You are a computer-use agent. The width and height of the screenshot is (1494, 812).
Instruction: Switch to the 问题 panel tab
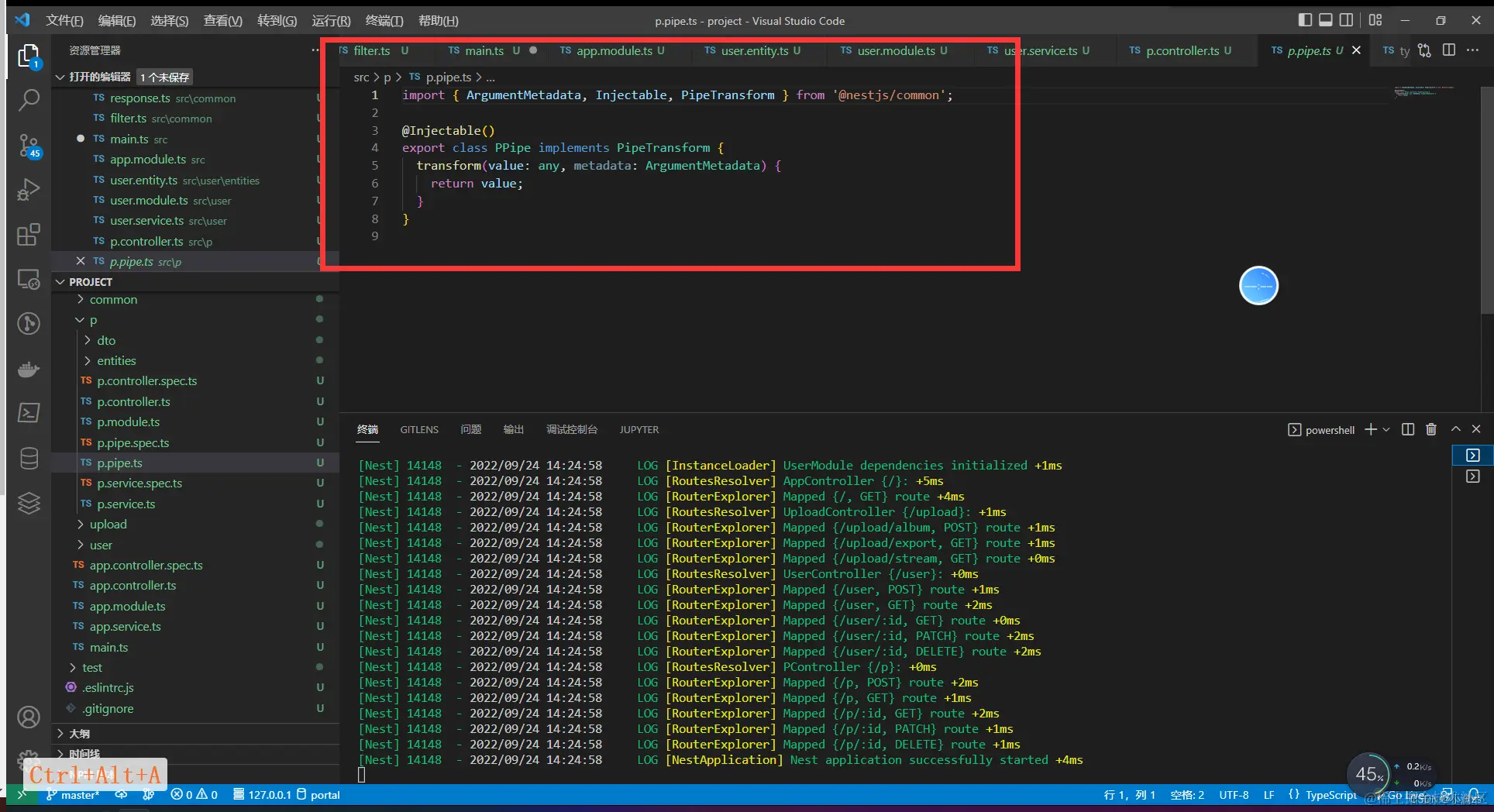[471, 429]
